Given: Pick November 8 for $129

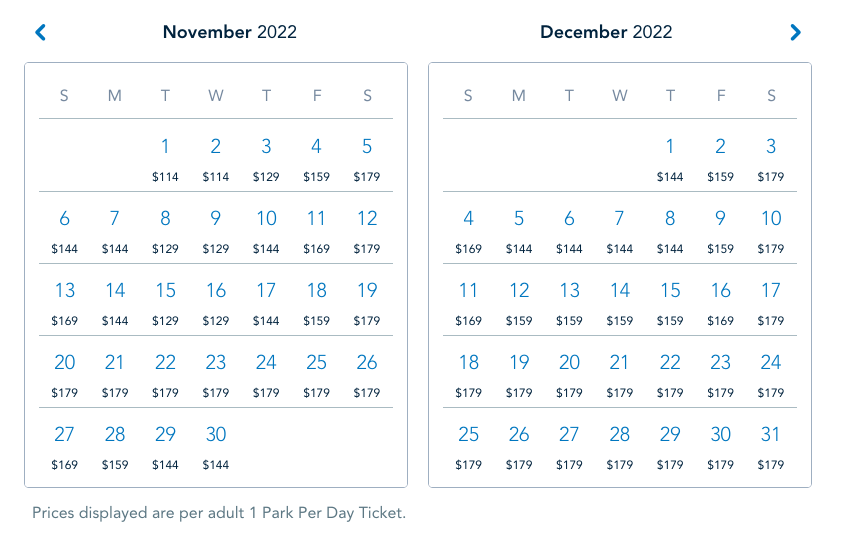Looking at the screenshot, I should [x=165, y=229].
